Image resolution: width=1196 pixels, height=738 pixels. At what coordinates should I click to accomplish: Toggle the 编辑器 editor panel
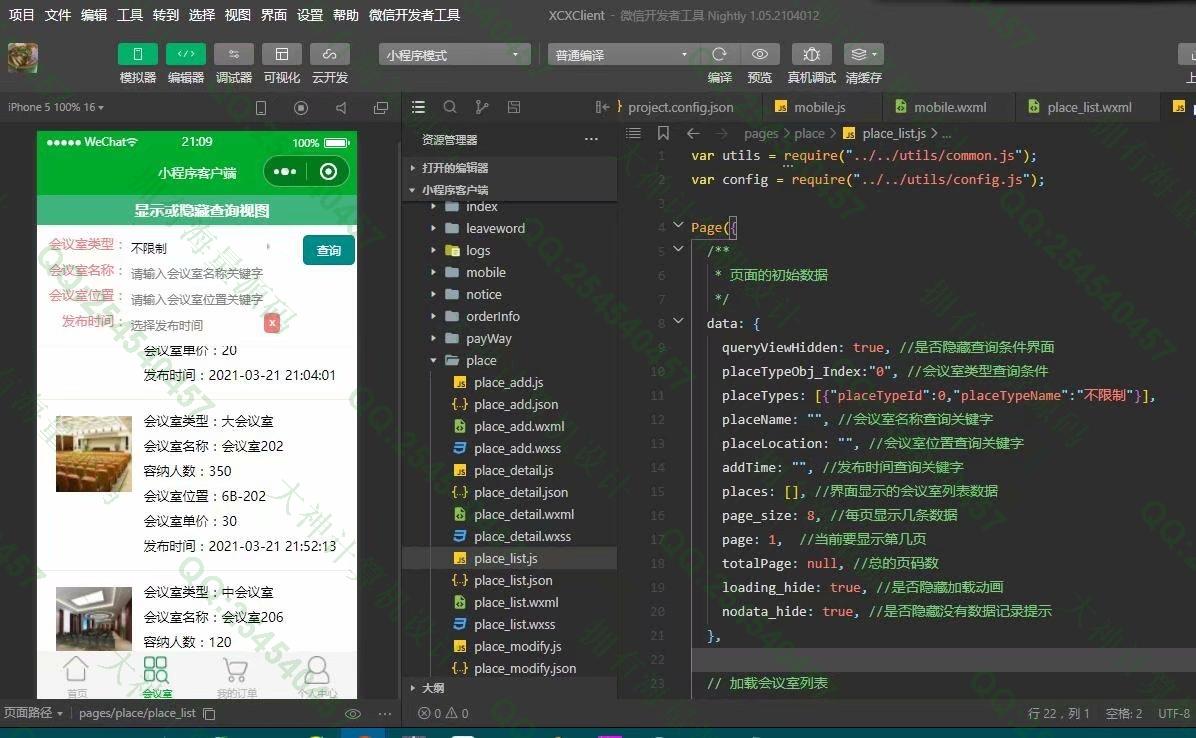tap(186, 54)
